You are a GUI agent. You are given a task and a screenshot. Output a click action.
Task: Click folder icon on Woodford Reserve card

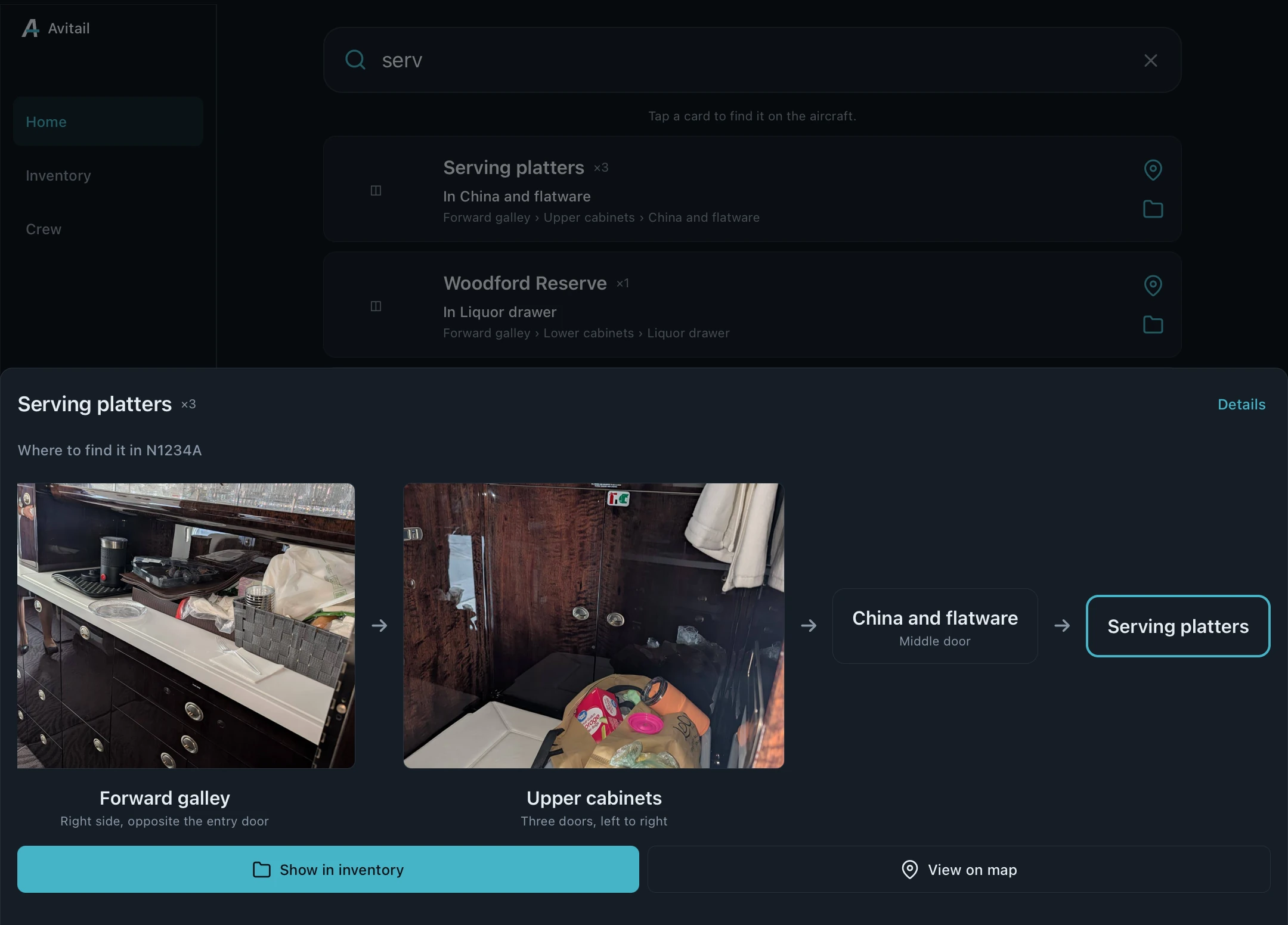coord(1153,325)
